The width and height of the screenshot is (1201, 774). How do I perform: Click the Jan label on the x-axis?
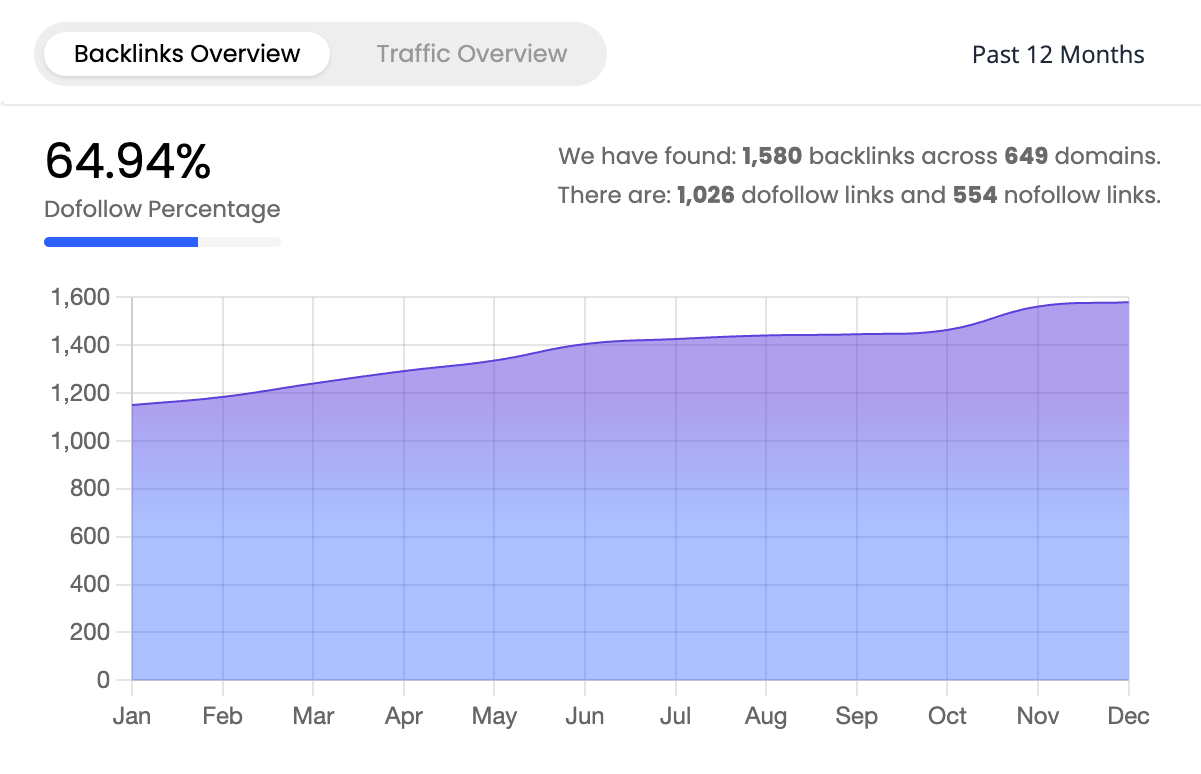click(132, 716)
